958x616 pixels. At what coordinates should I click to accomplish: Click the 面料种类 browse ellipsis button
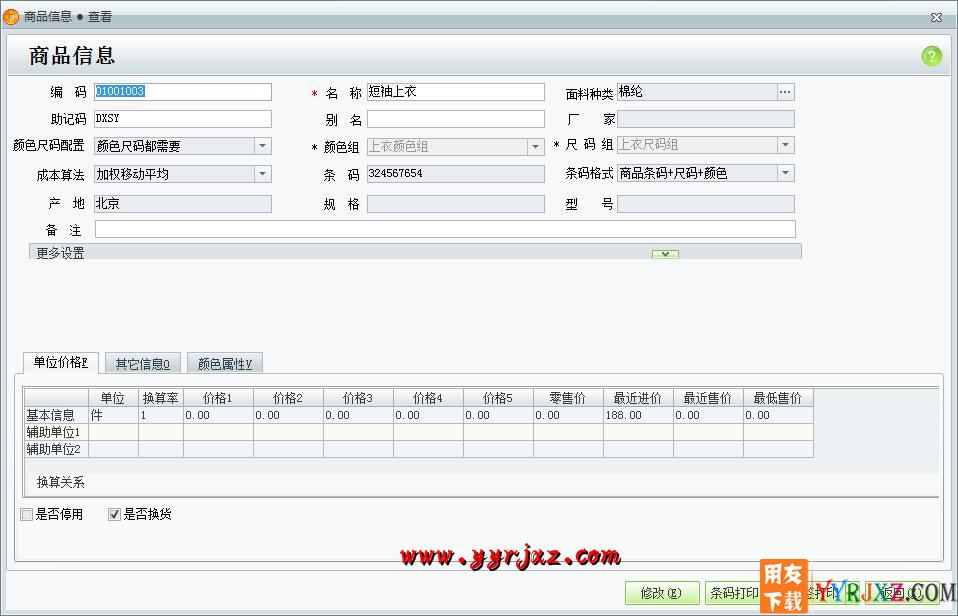tap(785, 92)
